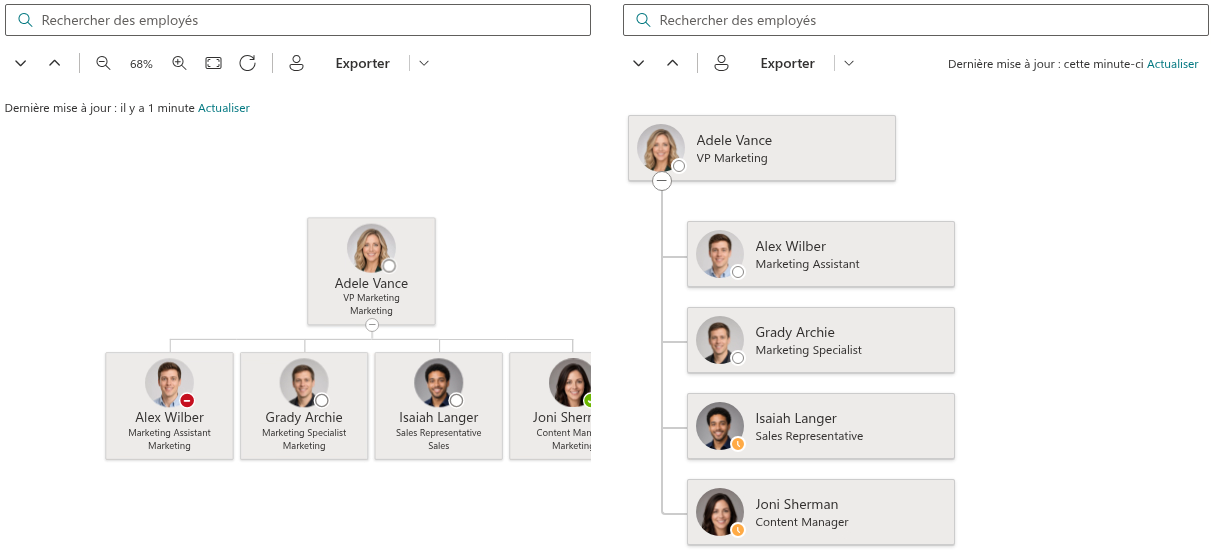Click Adele Vance photo in left chart
Image resolution: width=1220 pixels, height=560 pixels.
click(371, 248)
